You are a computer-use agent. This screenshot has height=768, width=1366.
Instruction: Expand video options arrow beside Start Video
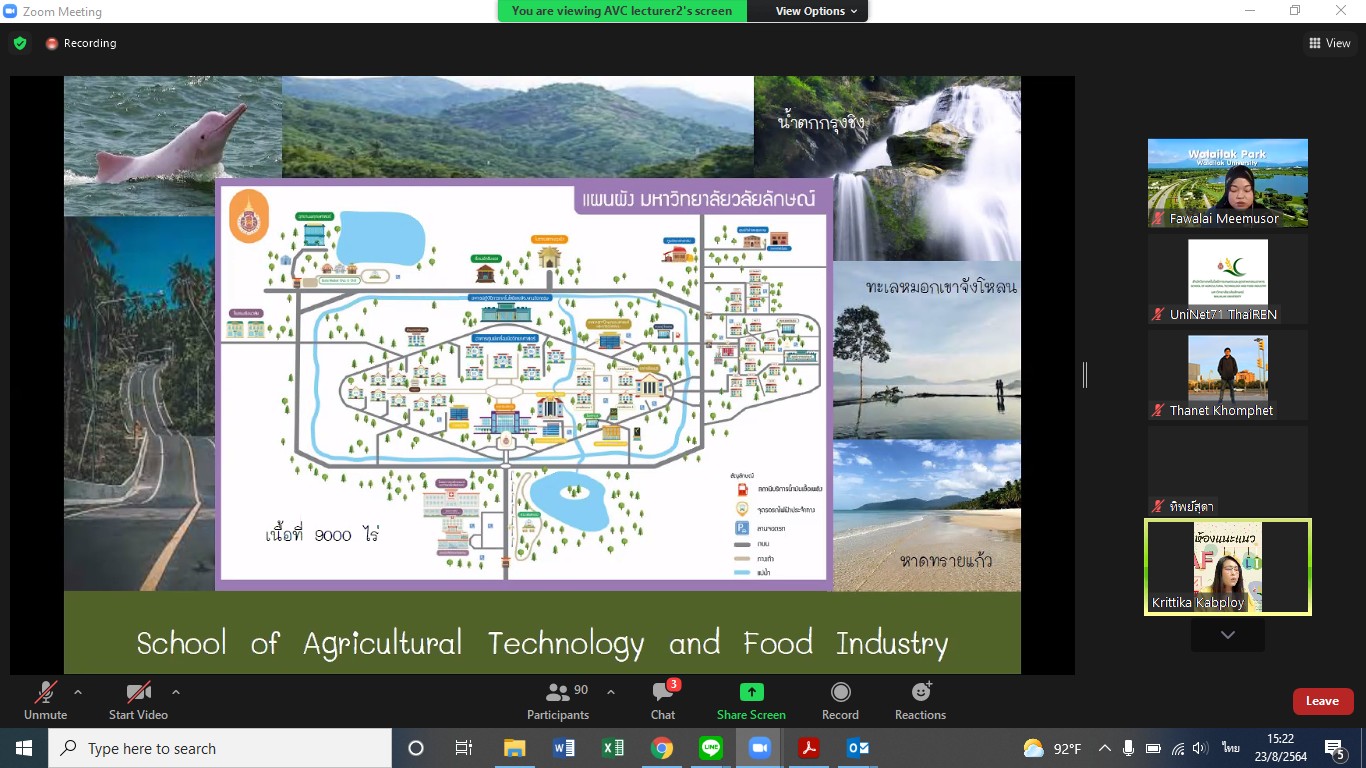coord(176,692)
